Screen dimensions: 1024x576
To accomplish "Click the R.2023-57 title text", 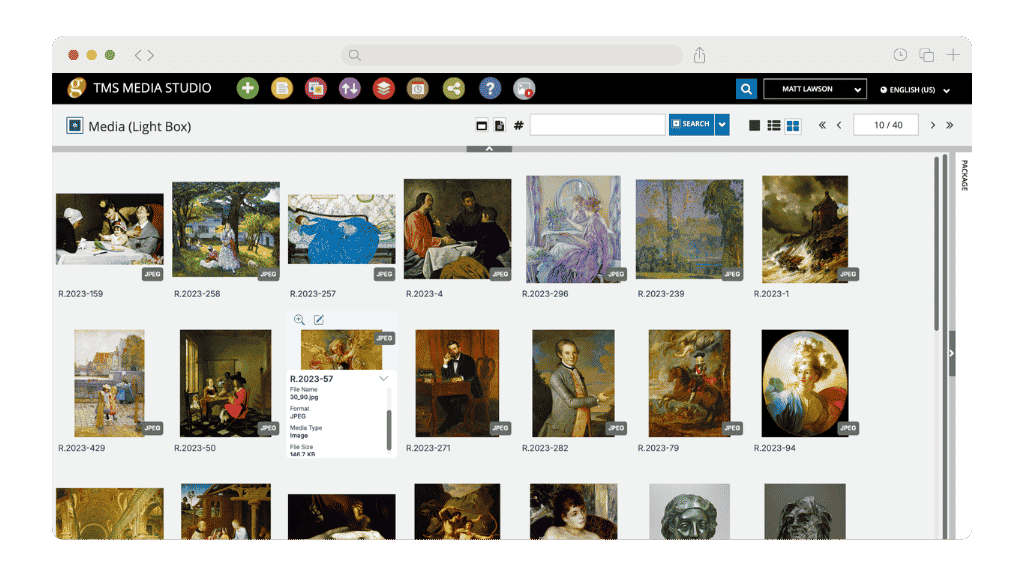I will click(312, 379).
